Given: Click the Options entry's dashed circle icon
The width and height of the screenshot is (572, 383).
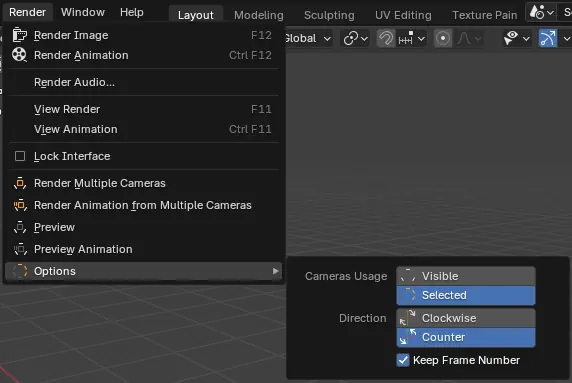Looking at the screenshot, I should point(20,271).
